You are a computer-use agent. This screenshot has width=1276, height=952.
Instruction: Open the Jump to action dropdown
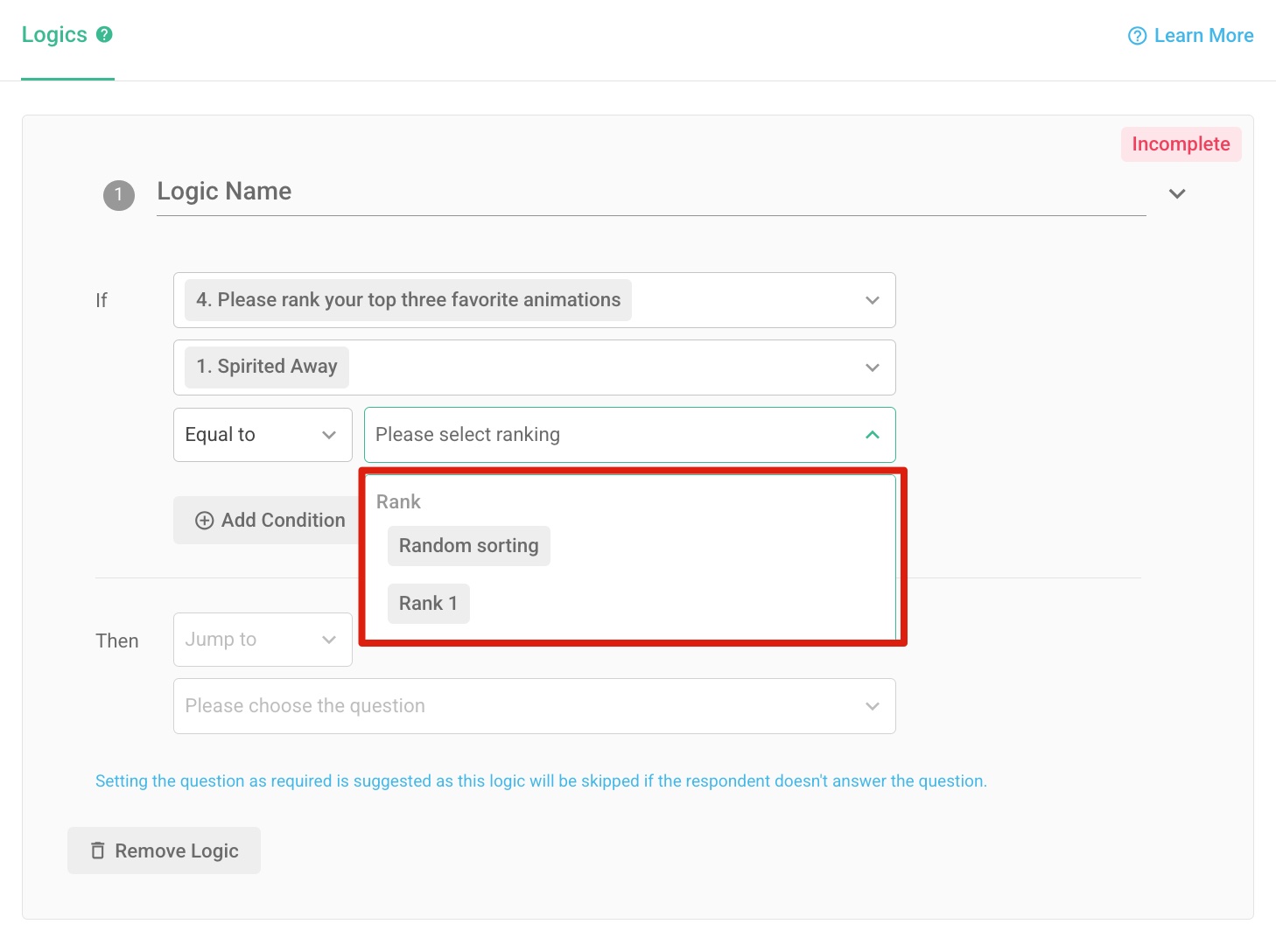(x=263, y=640)
